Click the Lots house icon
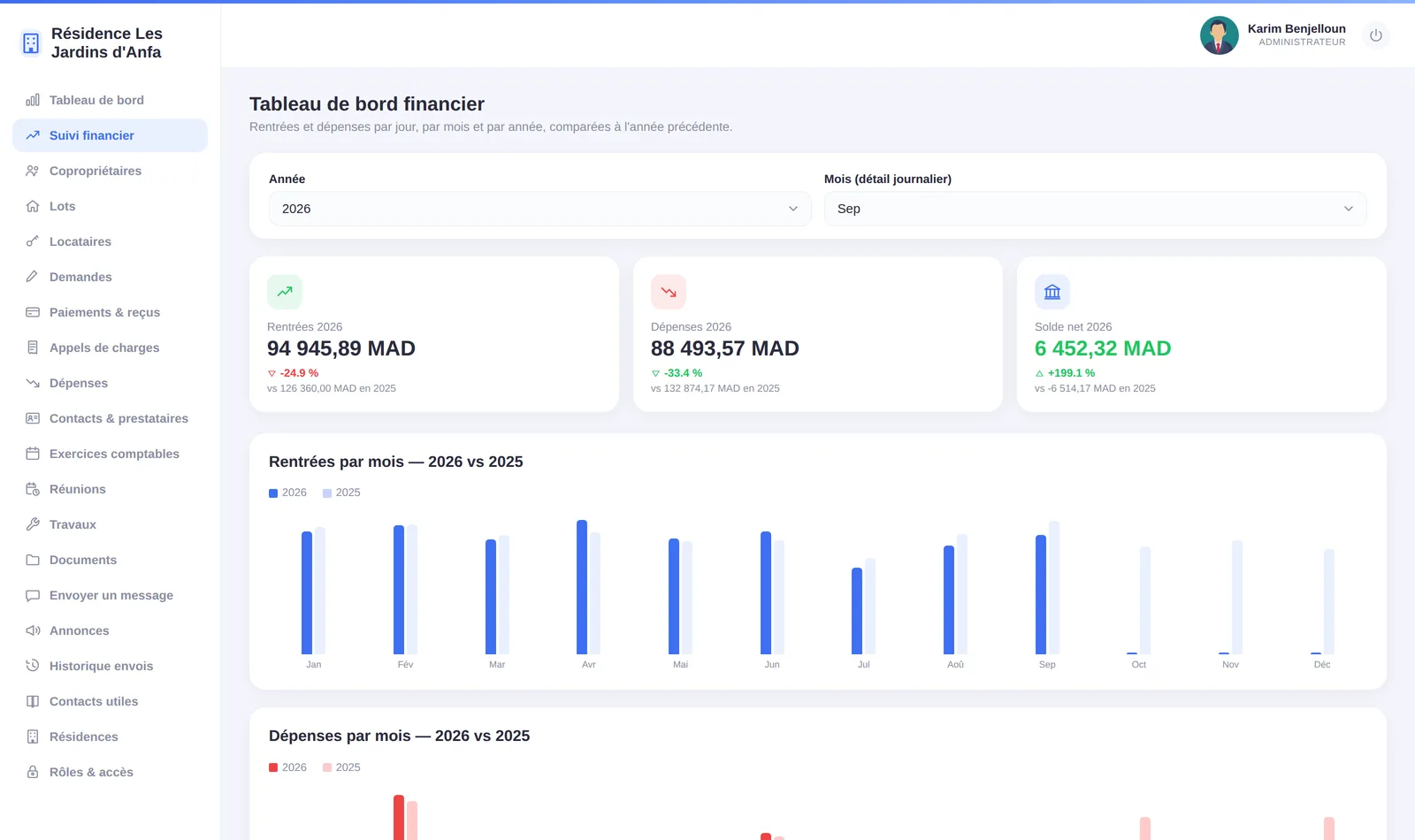Viewport: 1415px width, 840px height. (x=33, y=206)
